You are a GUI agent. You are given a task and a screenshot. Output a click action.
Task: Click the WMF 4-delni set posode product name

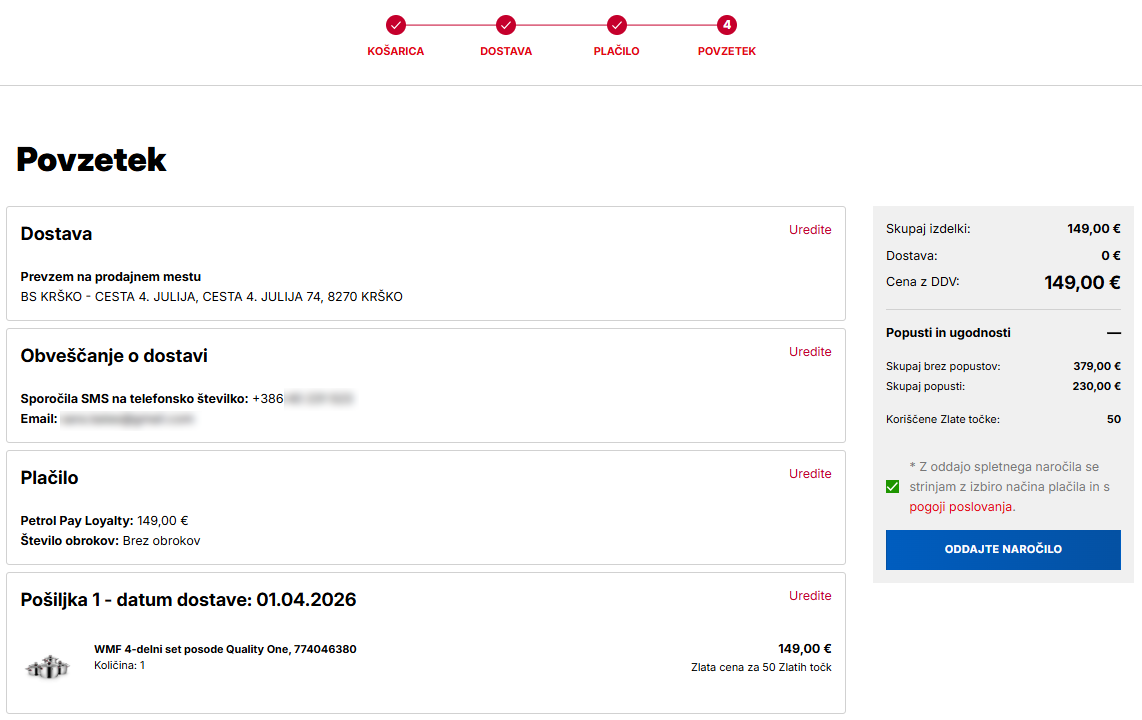[225, 649]
